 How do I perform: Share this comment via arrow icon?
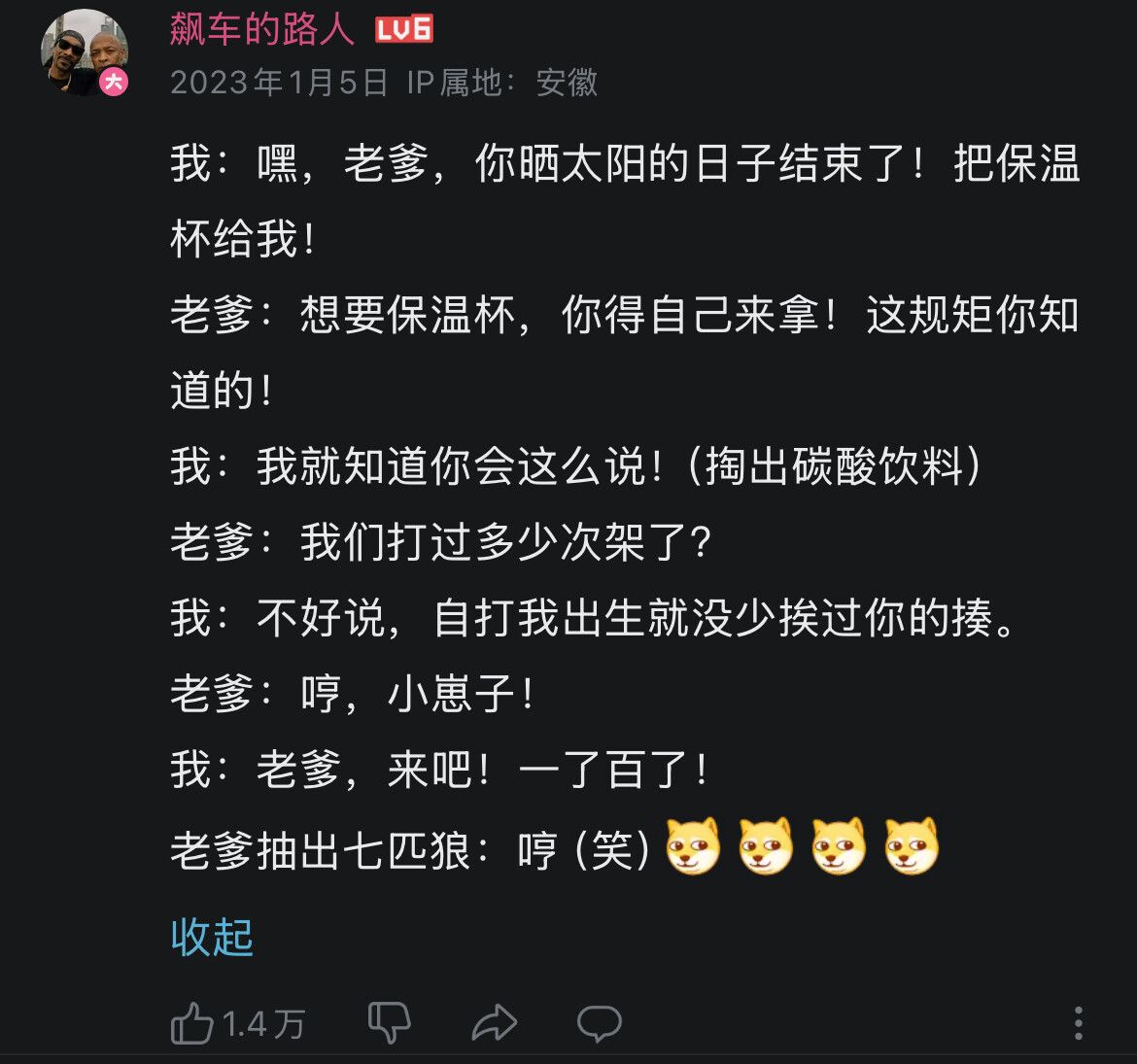tap(495, 1023)
